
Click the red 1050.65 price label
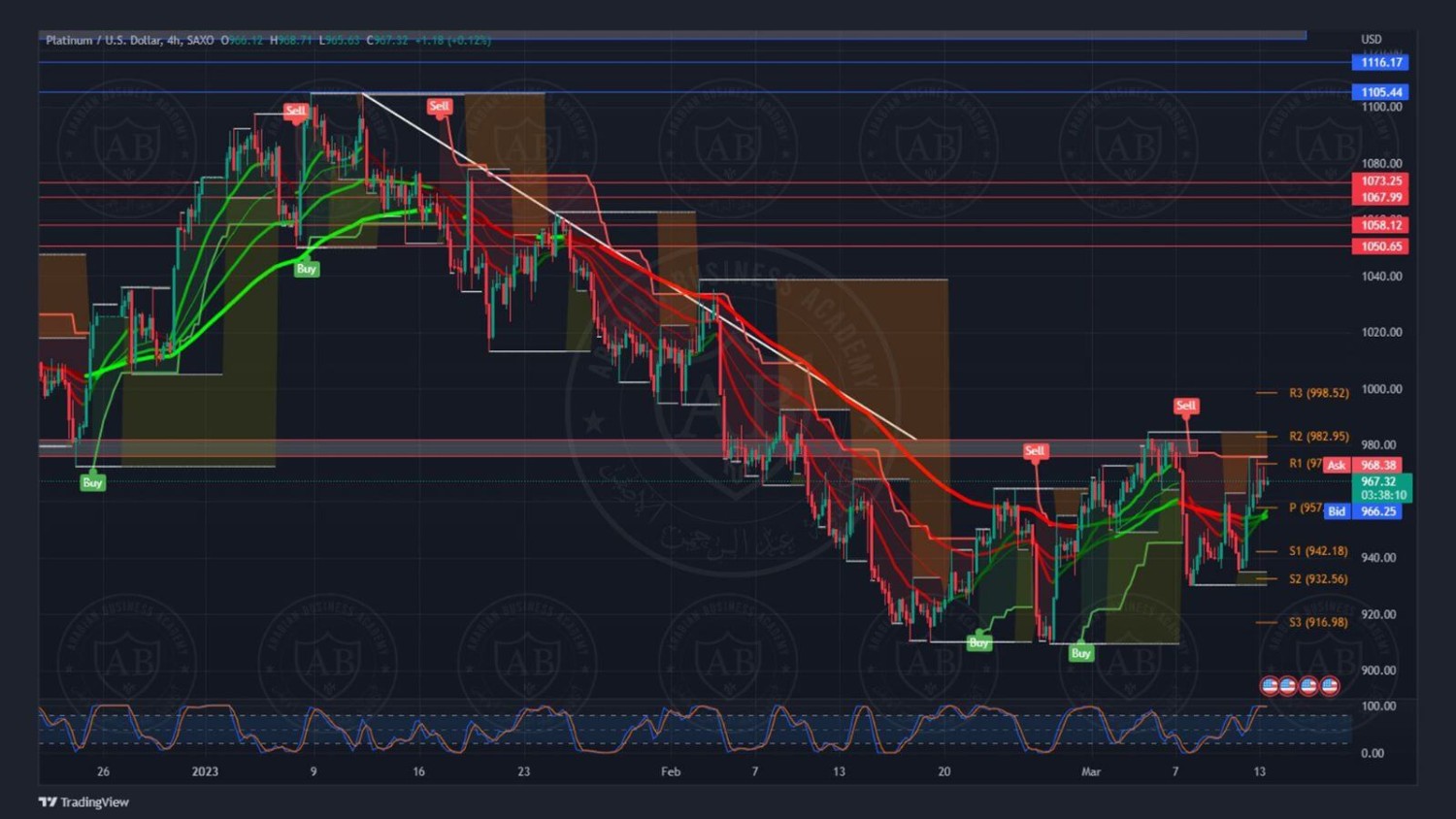pos(1380,246)
